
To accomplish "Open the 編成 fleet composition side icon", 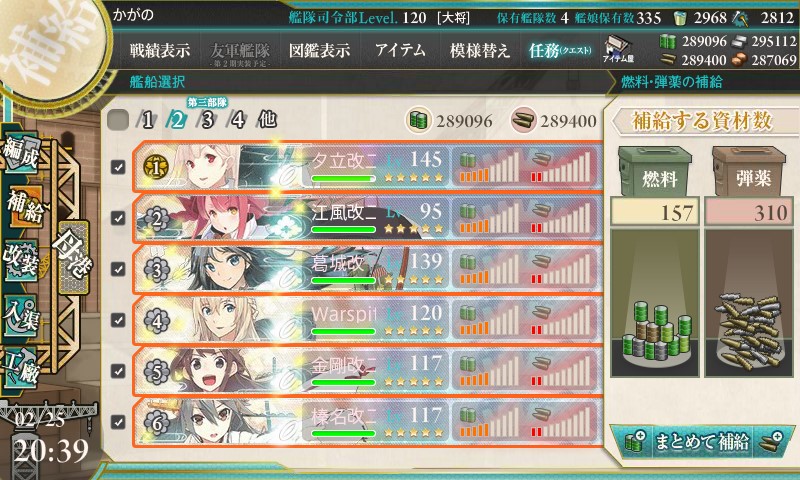I will [21, 153].
